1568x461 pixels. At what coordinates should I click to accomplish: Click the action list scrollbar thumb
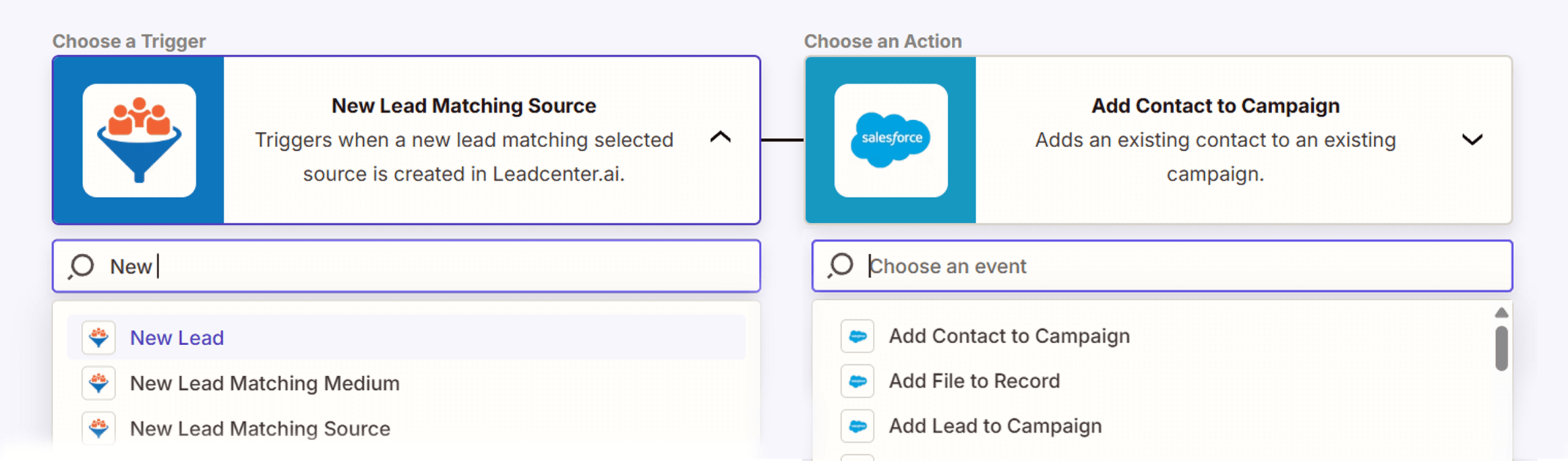tap(1501, 348)
